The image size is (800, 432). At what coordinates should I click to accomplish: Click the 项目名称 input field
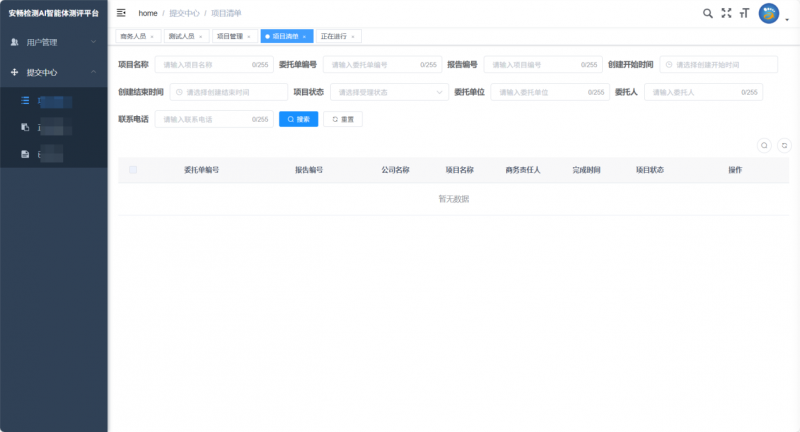coord(205,65)
